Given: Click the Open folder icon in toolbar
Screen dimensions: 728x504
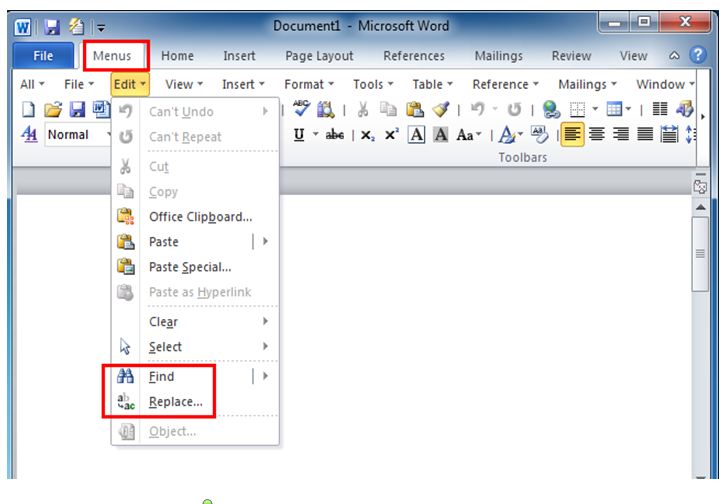Looking at the screenshot, I should pyautogui.click(x=51, y=111).
